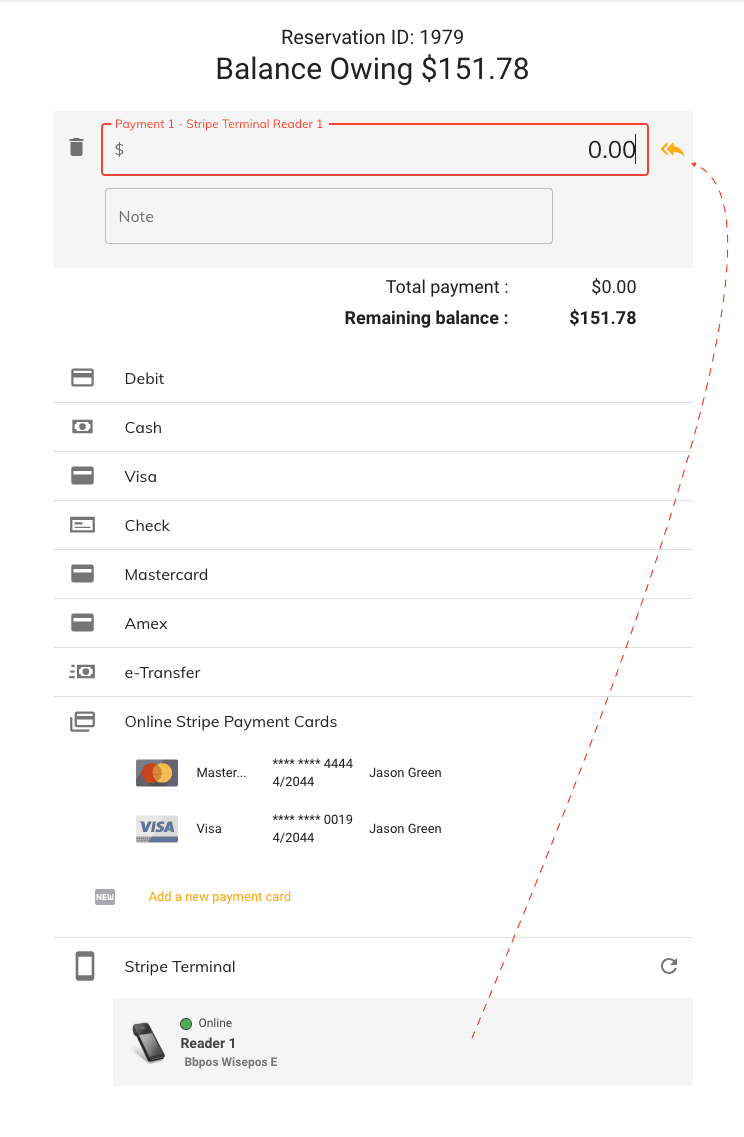Open Add a new payment card link

[220, 897]
